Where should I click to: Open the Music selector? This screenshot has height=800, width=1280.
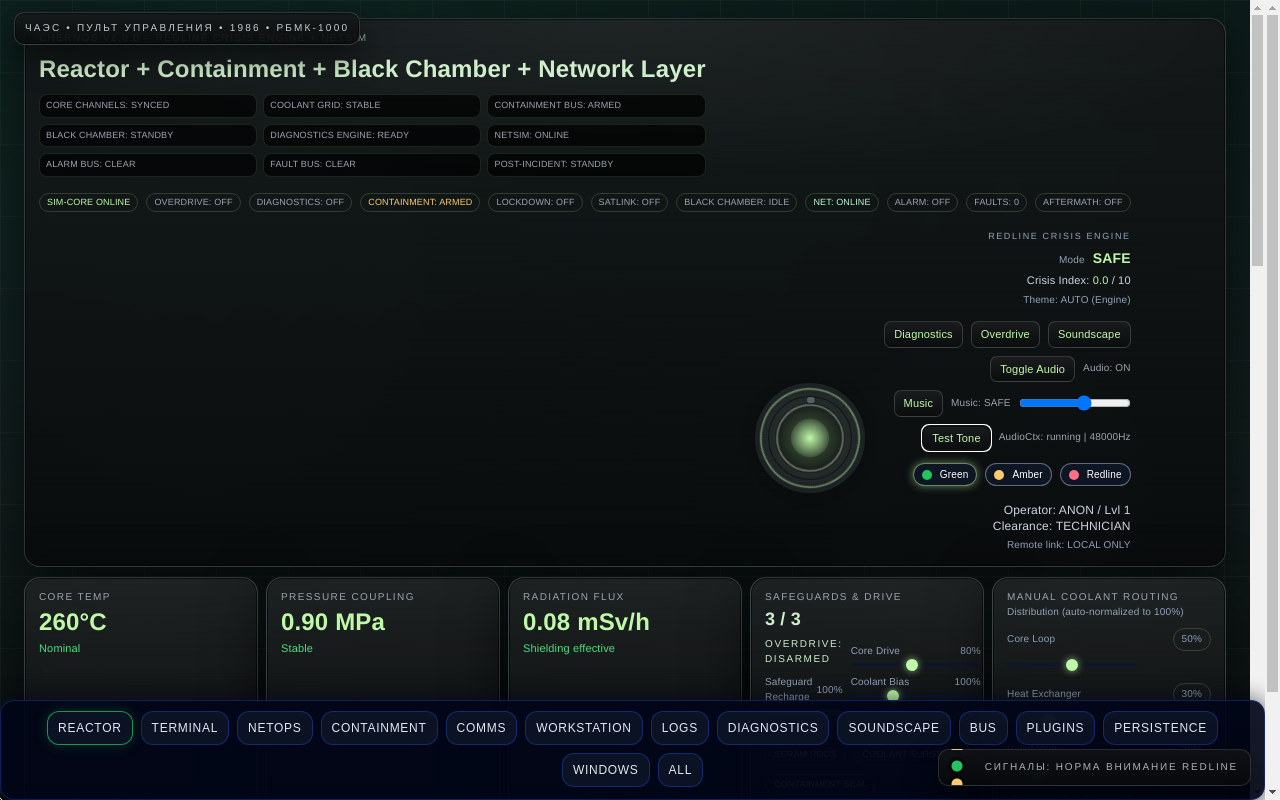pos(917,403)
